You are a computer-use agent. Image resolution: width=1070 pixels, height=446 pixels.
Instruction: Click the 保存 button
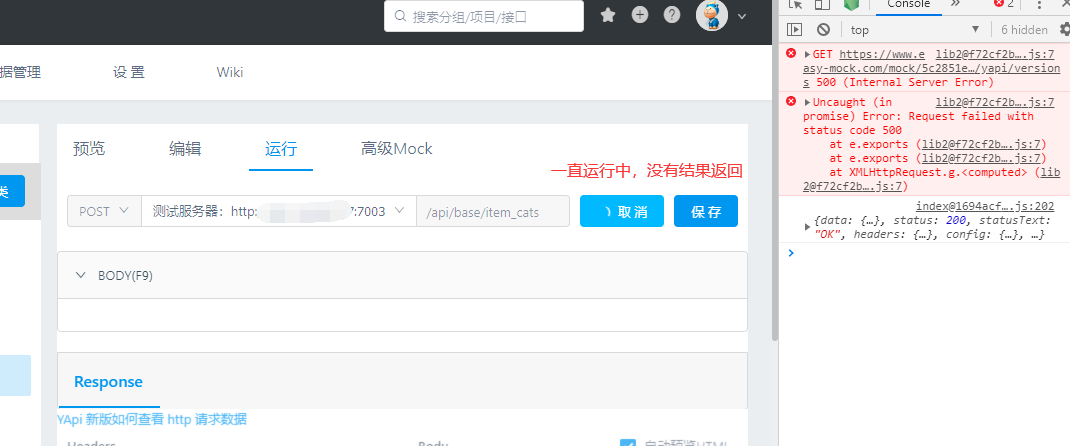(706, 211)
